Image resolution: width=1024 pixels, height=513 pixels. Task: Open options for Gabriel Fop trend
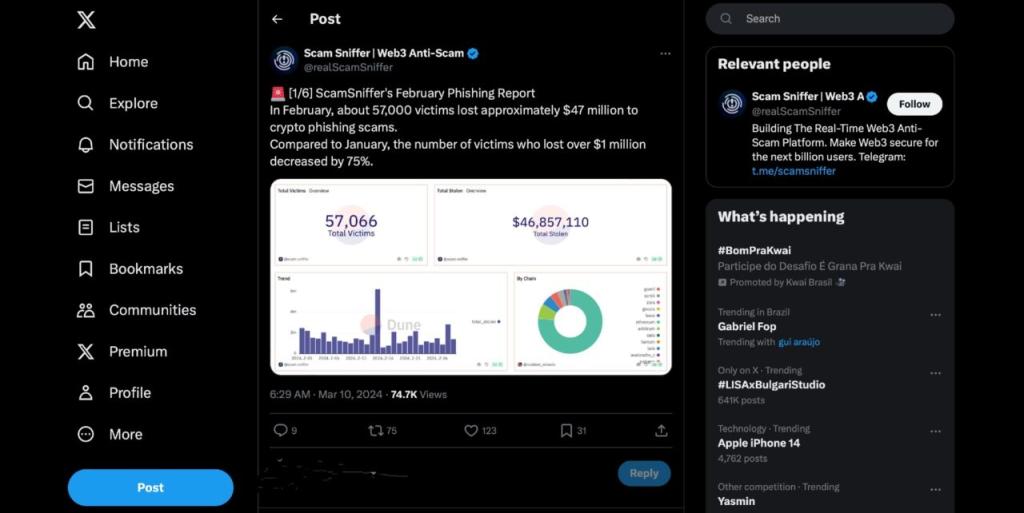[935, 315]
